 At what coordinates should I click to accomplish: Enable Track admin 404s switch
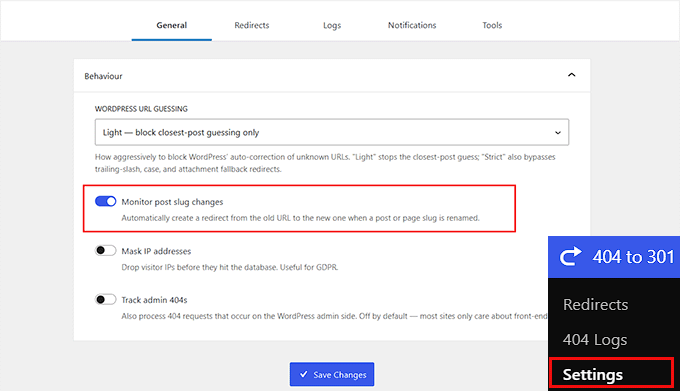105,300
